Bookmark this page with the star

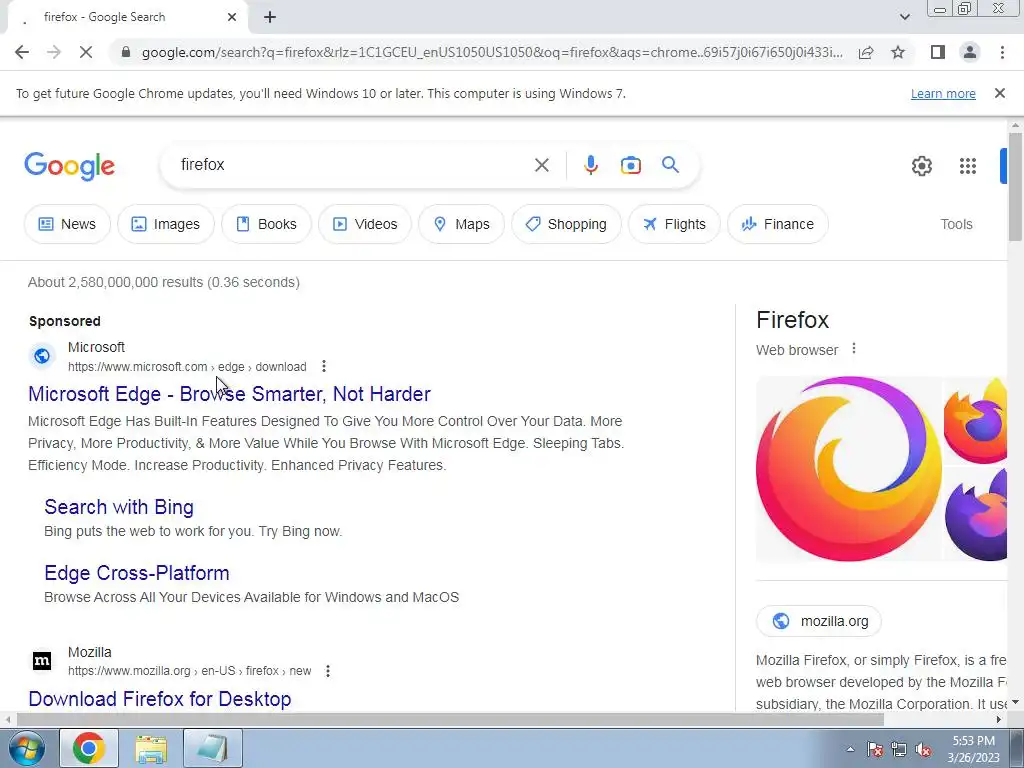click(898, 52)
